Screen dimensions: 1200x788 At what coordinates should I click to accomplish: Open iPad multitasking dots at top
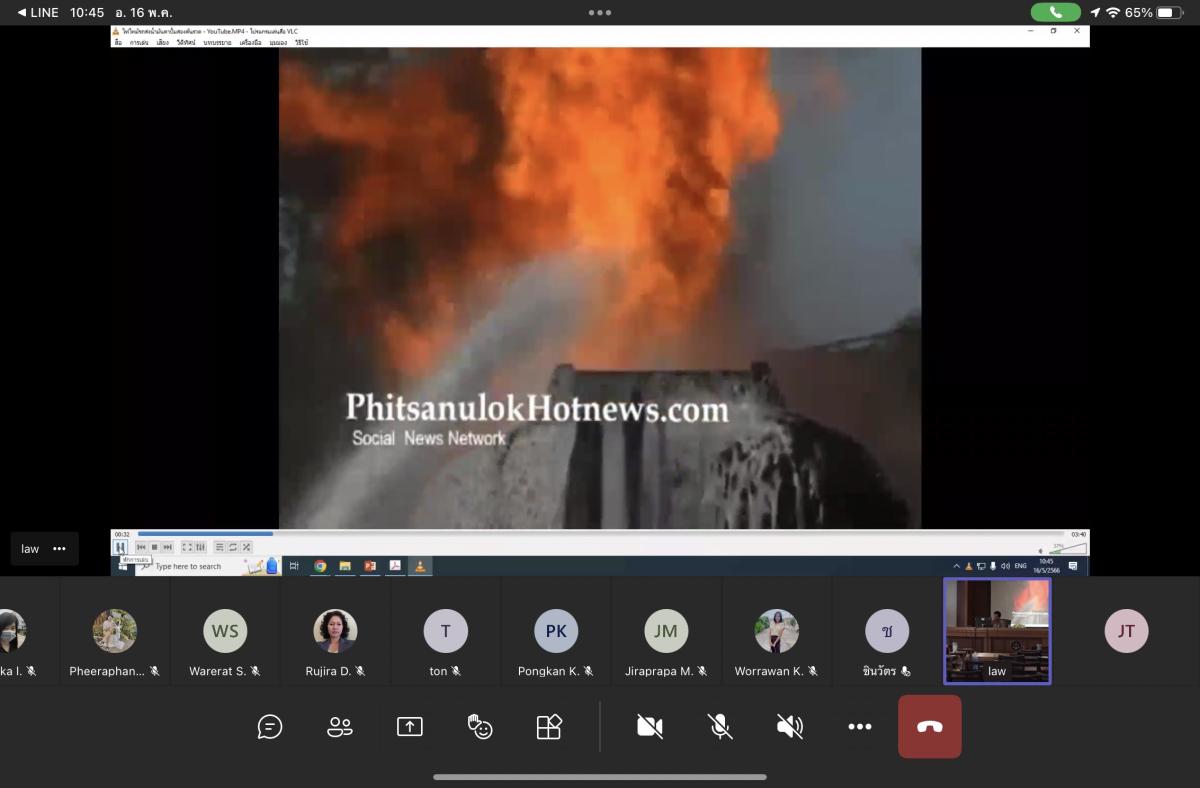click(600, 13)
